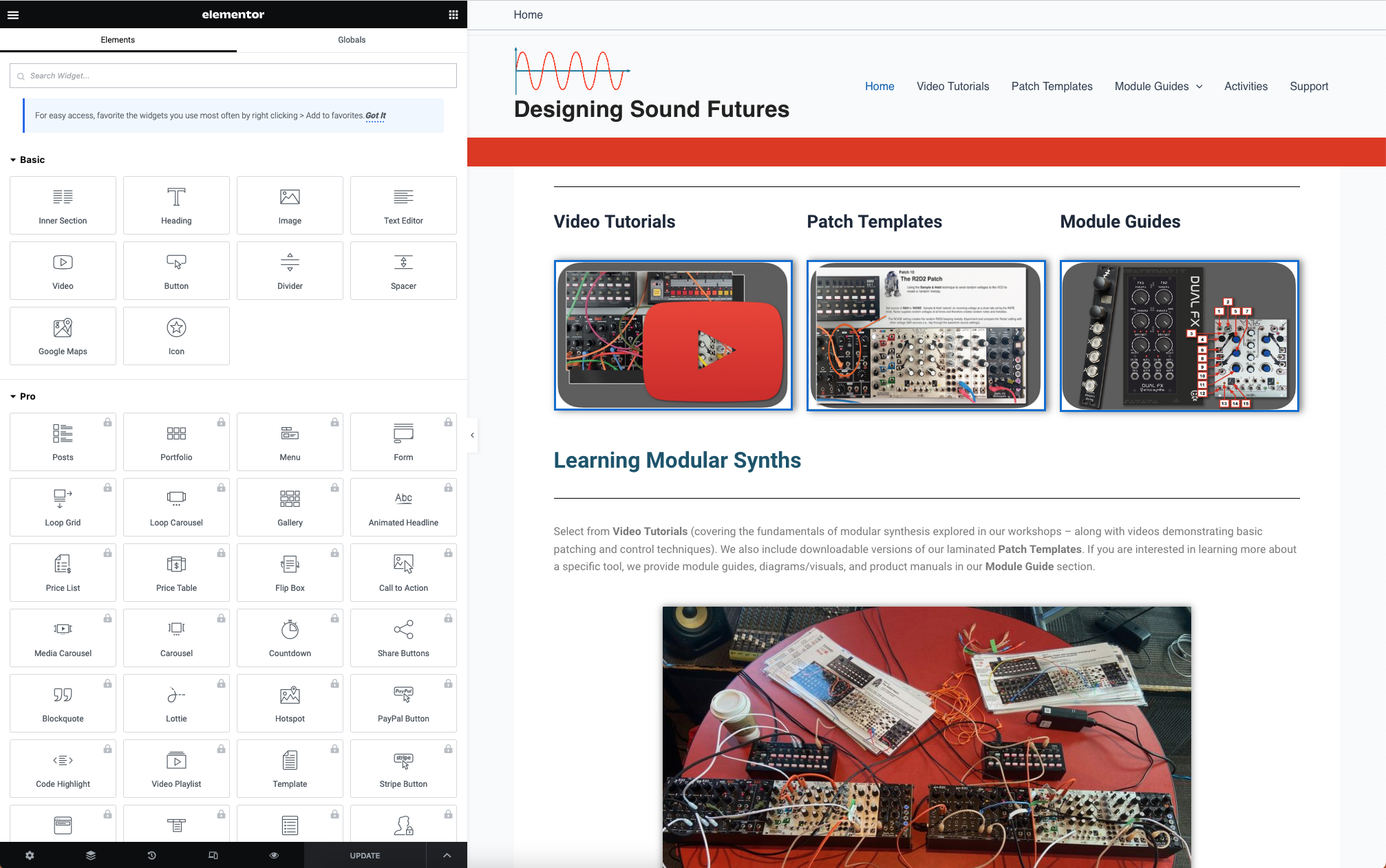
Task: Select the Media Carousel widget
Action: point(63,638)
